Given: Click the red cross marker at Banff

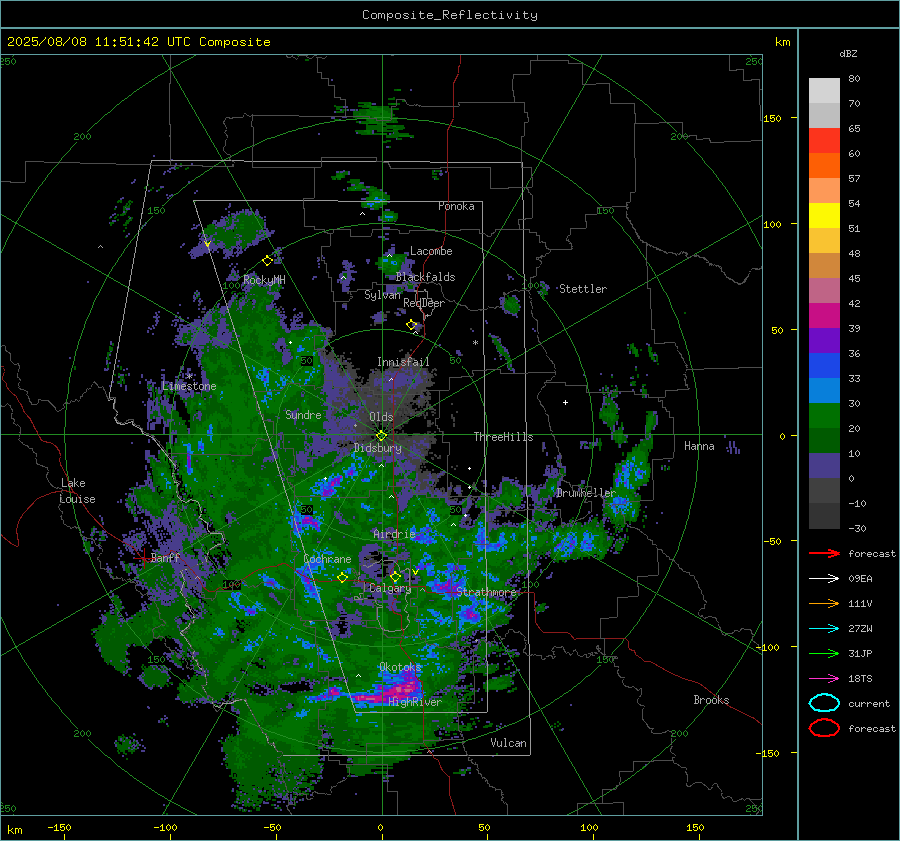Looking at the screenshot, I should [x=143, y=557].
